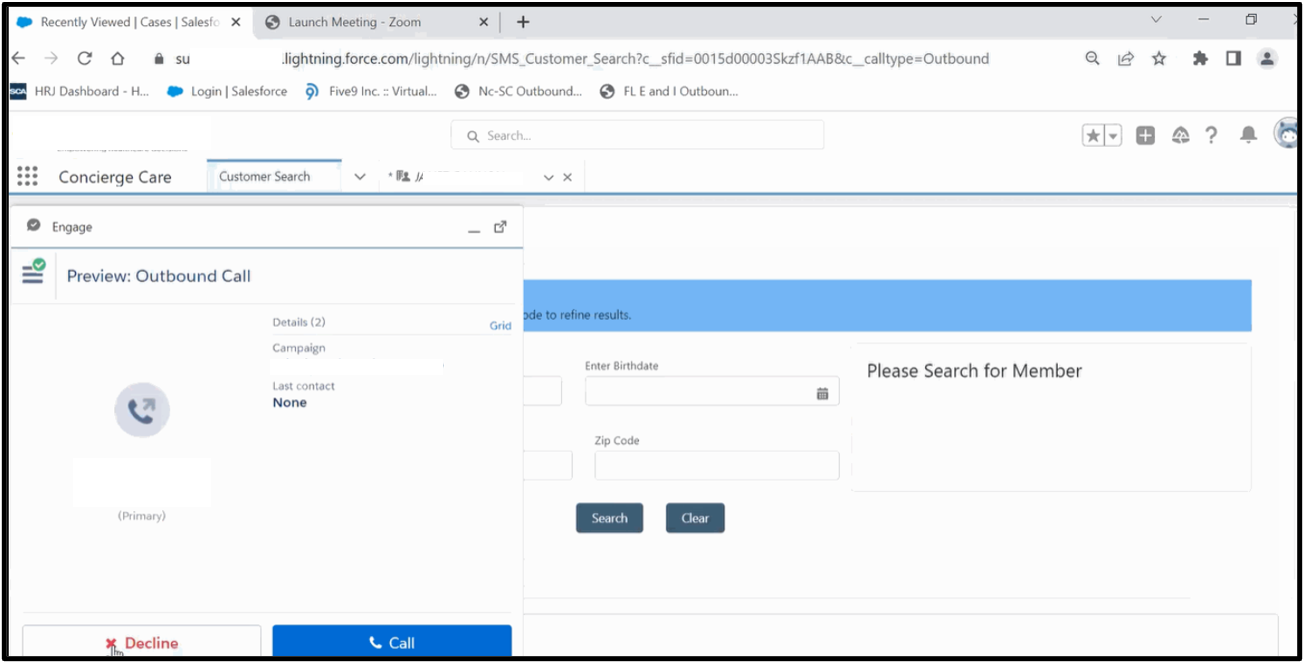Close the Launch Meeting - Zoom tab
This screenshot has height=662, width=1306.
coord(483,22)
